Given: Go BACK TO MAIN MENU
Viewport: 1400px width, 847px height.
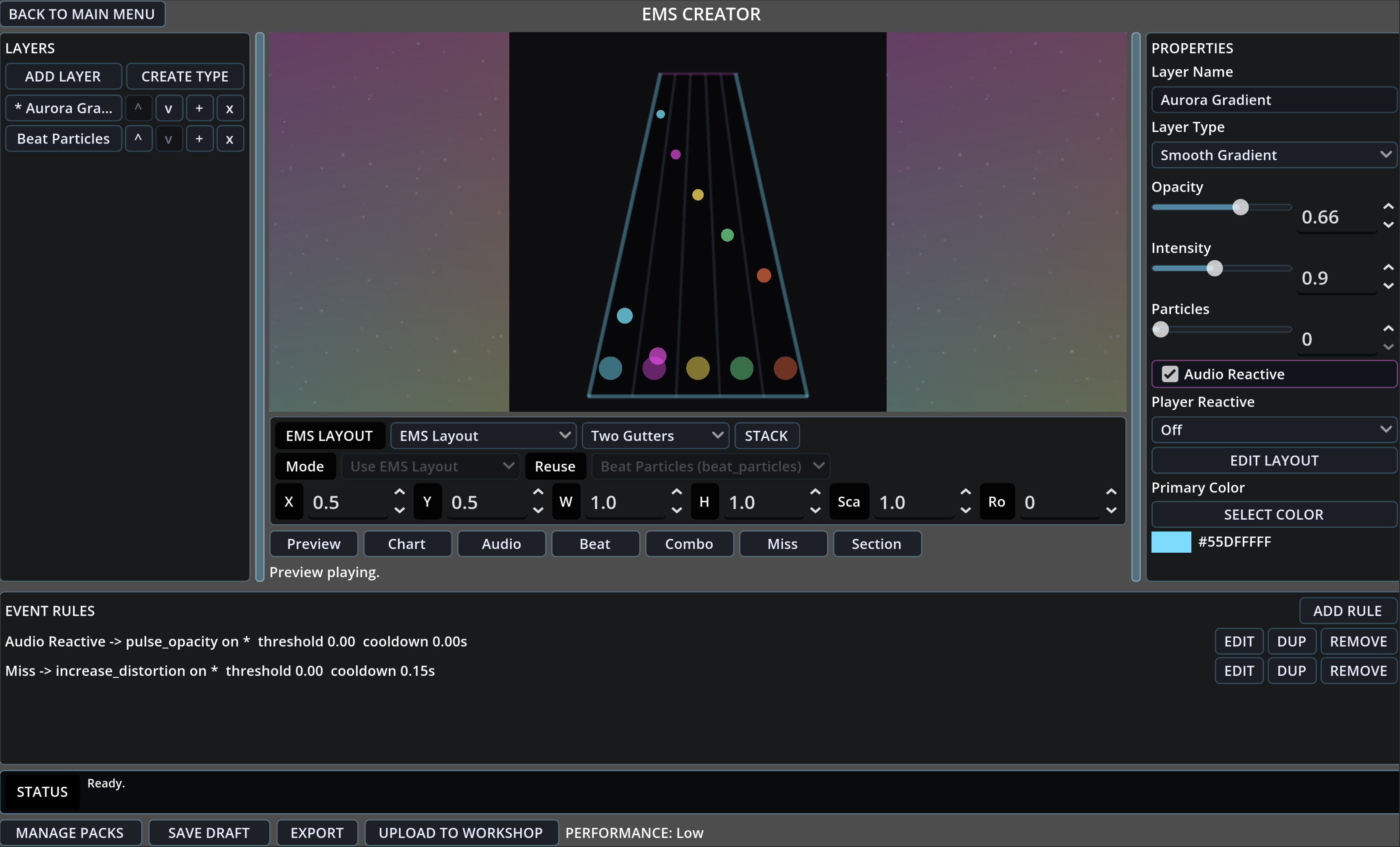Looking at the screenshot, I should coord(82,13).
